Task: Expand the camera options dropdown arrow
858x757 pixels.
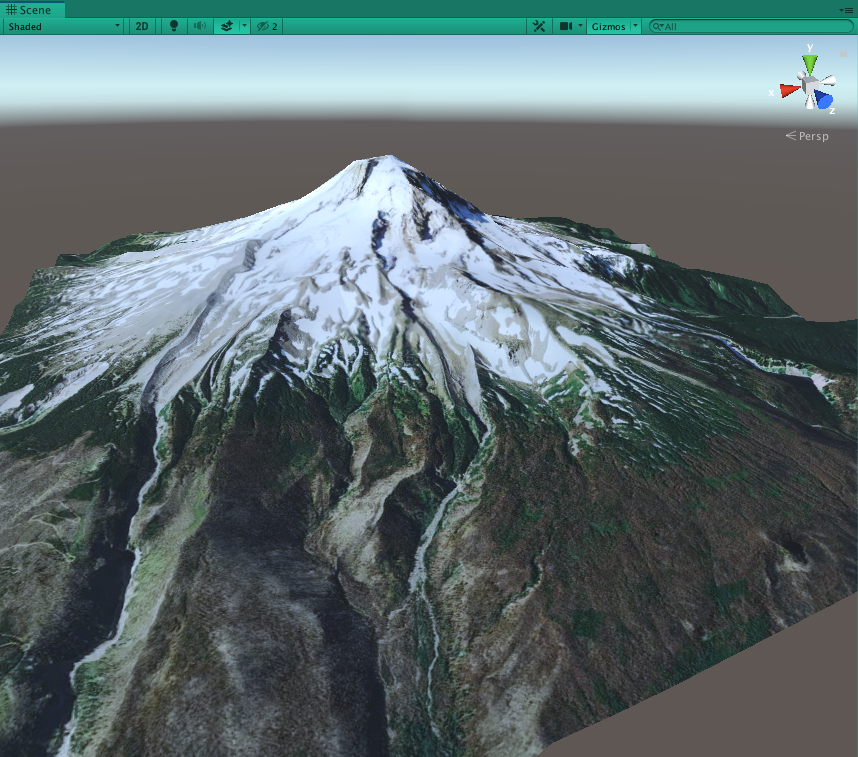Action: [x=581, y=26]
